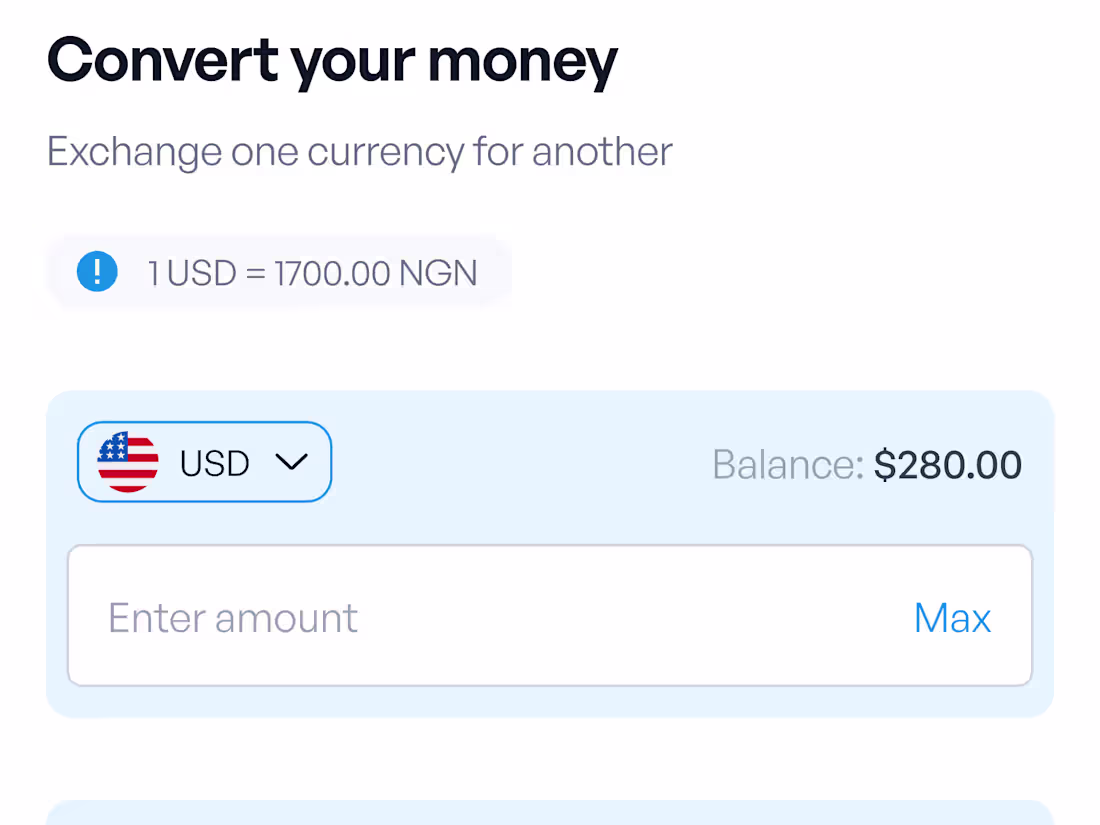Click the Exchange one currency for another subtitle
1100x825 pixels.
358,151
